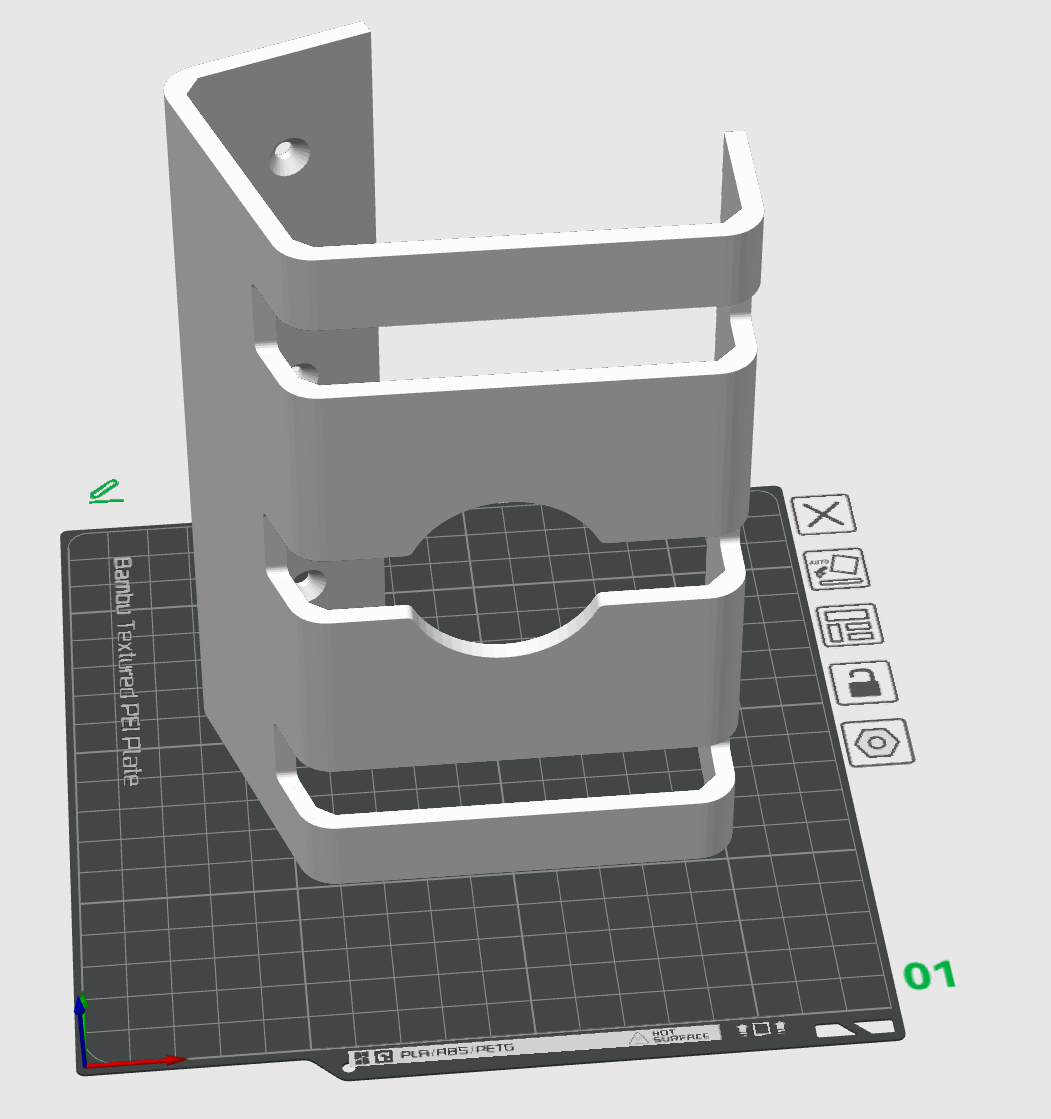
Task: Click the green plate number 01
Action: [x=930, y=975]
